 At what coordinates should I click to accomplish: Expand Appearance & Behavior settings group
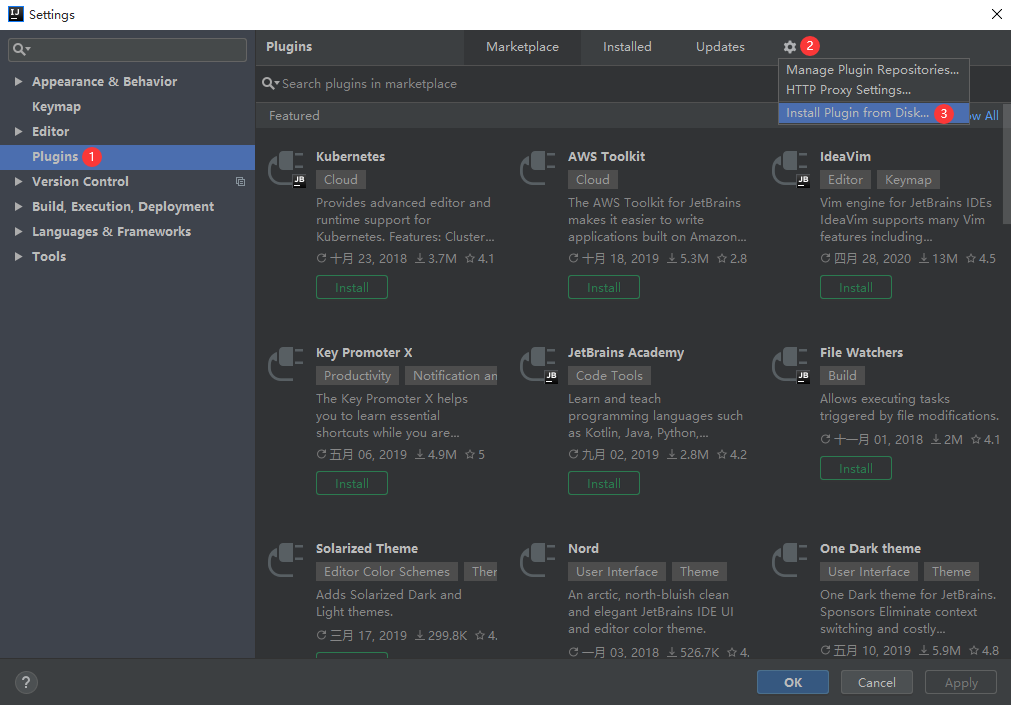[x=19, y=81]
